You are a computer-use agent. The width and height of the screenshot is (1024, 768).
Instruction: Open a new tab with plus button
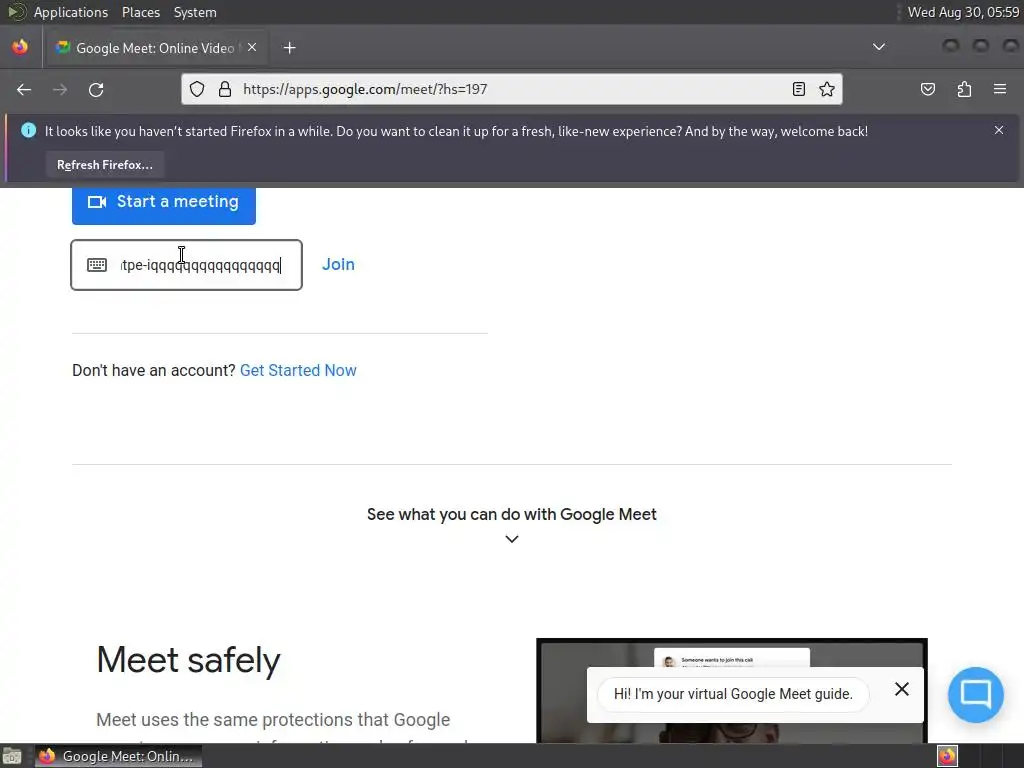pyautogui.click(x=290, y=48)
